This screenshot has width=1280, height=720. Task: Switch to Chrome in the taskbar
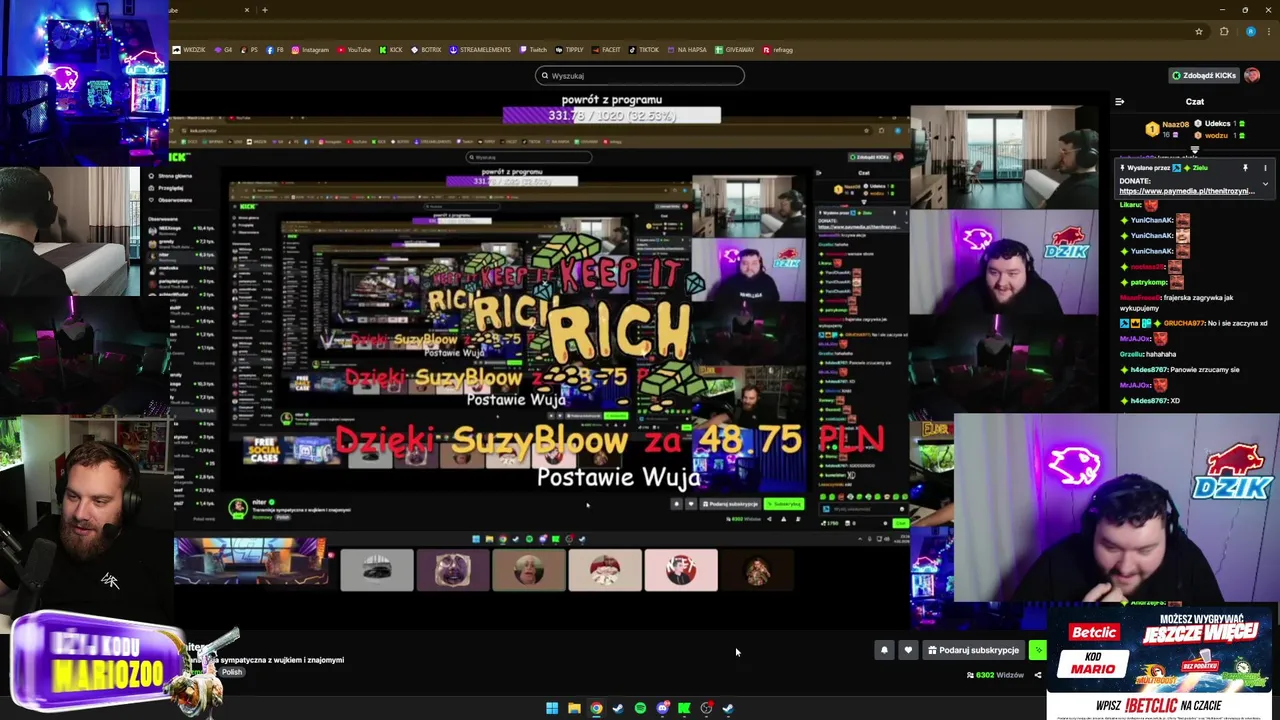point(596,708)
